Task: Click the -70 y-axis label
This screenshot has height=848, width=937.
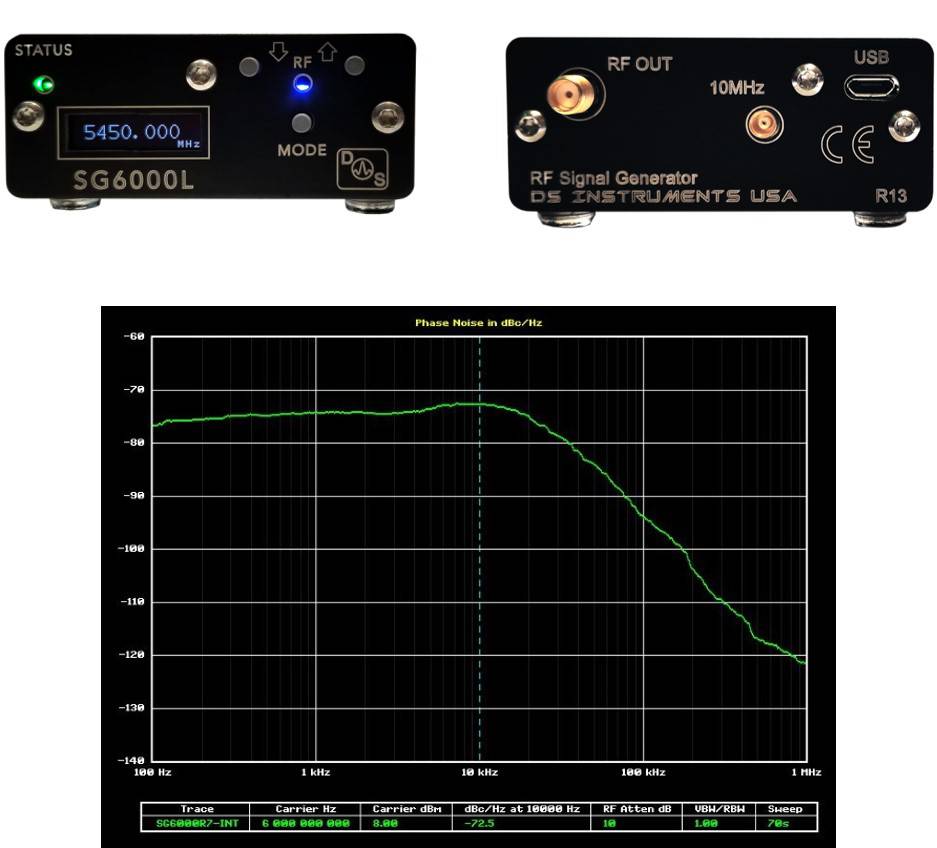Action: (133, 390)
